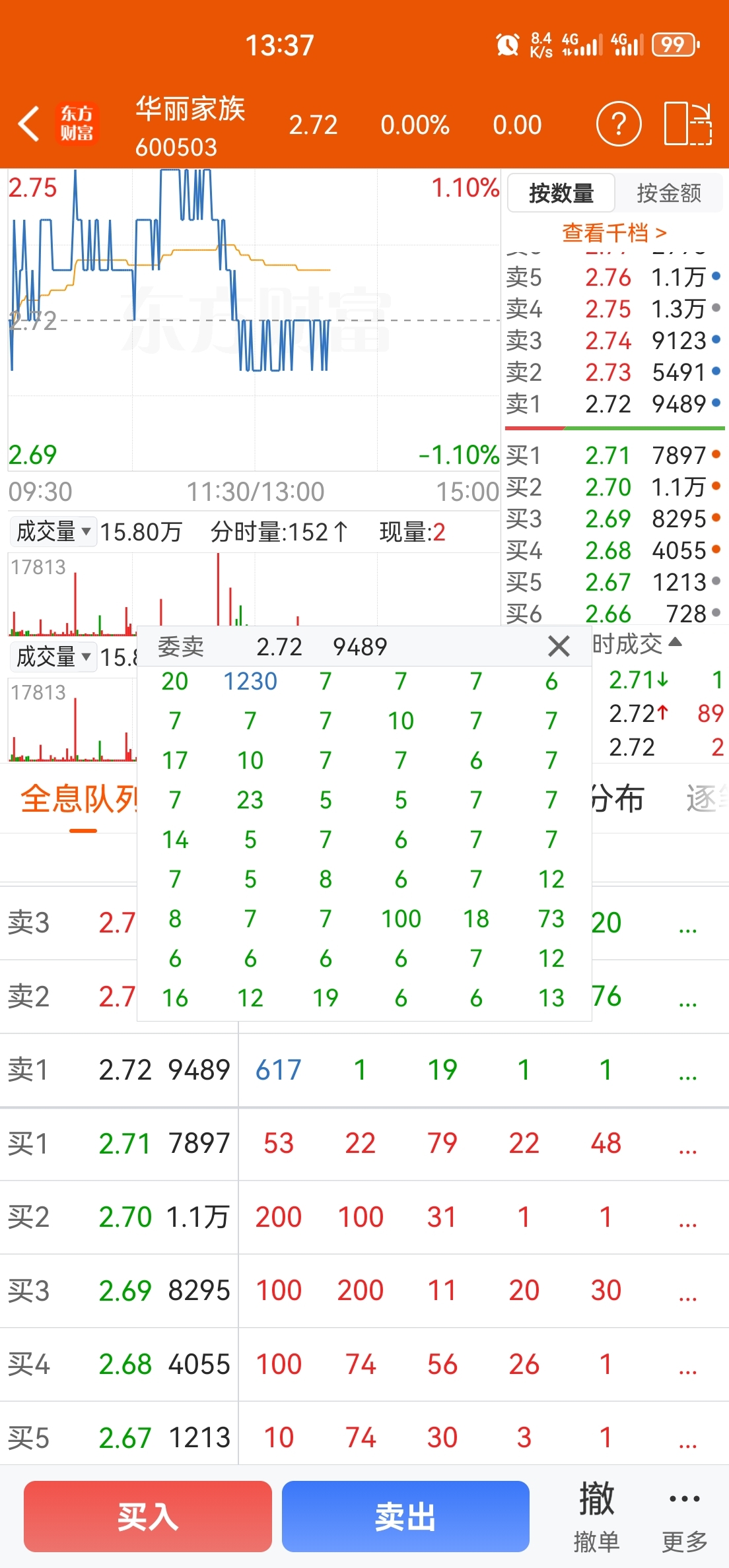Select 73 order in 委卖 popup
The height and width of the screenshot is (1568, 729).
point(551,919)
